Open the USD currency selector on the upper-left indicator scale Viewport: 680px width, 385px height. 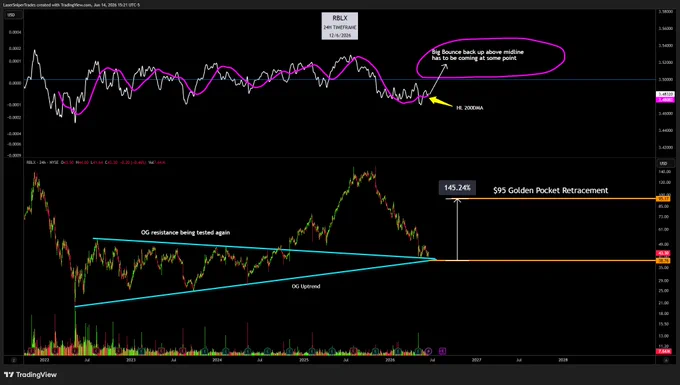click(x=12, y=15)
